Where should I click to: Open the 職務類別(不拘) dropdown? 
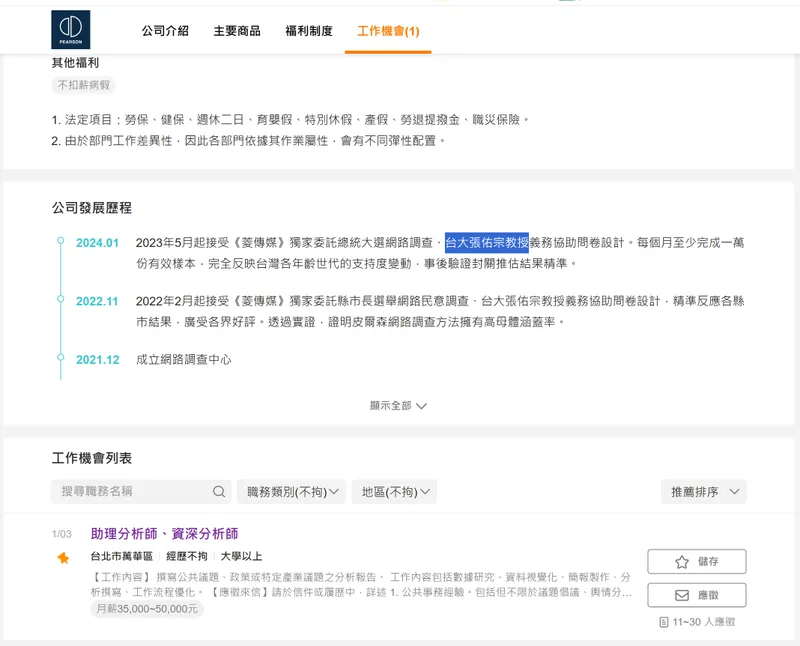(292, 492)
